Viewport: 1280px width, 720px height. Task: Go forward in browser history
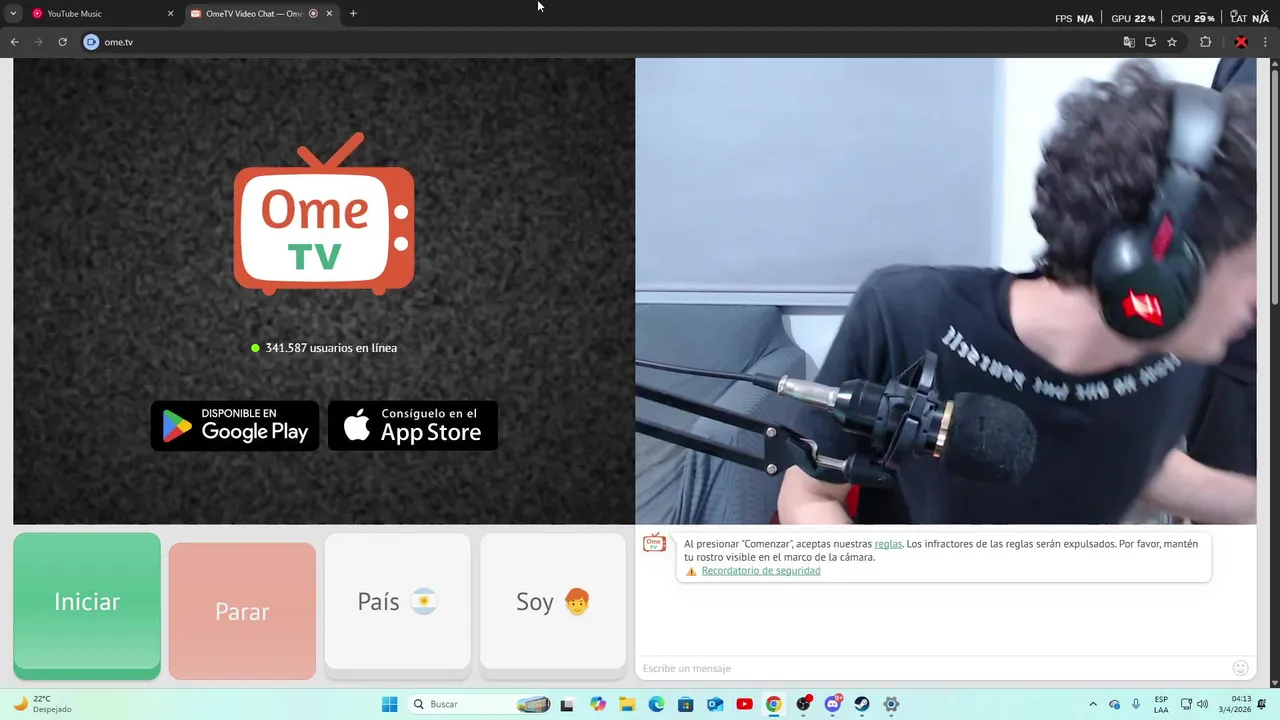(39, 42)
